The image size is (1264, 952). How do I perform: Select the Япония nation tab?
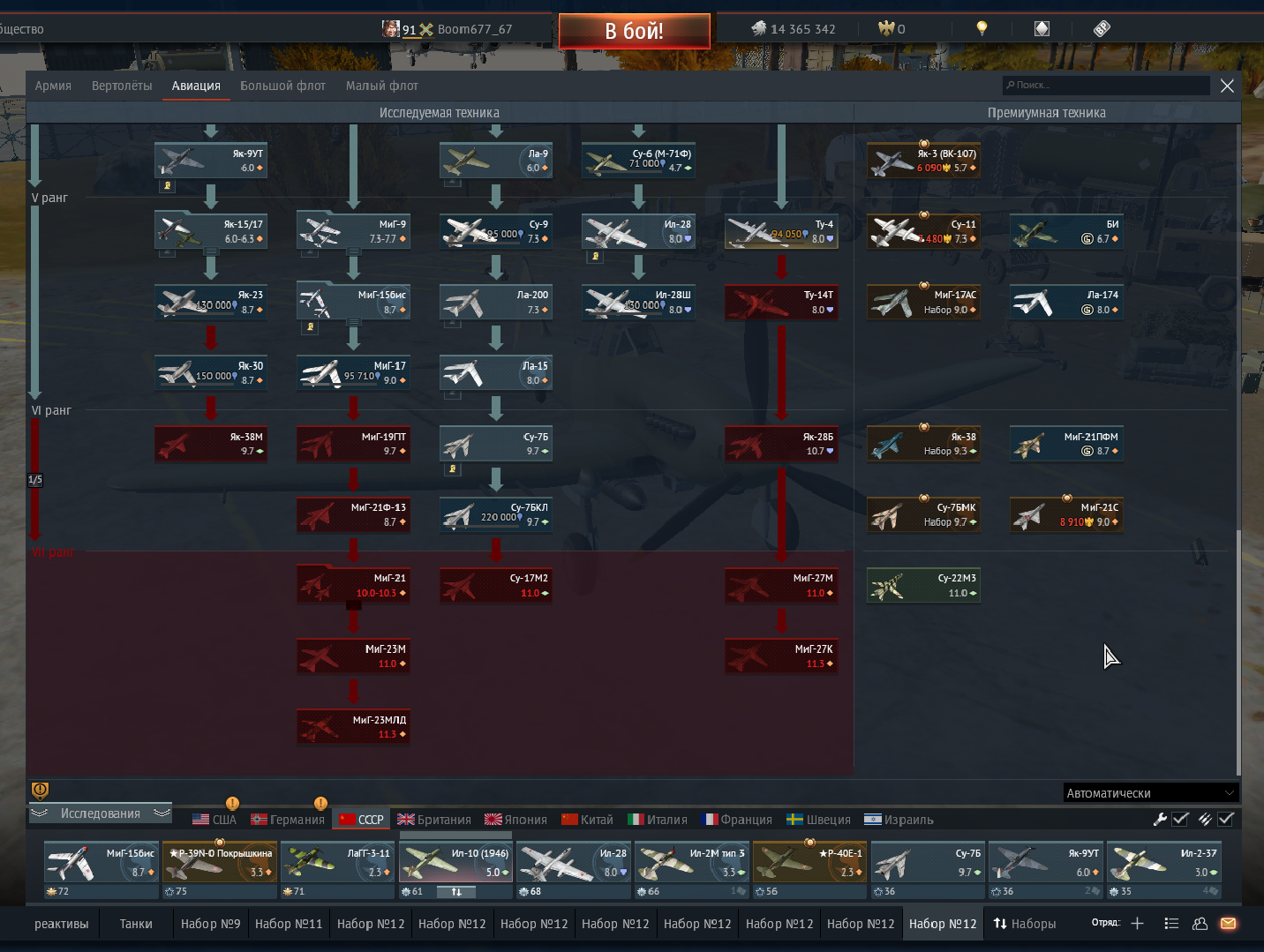pyautogui.click(x=515, y=820)
